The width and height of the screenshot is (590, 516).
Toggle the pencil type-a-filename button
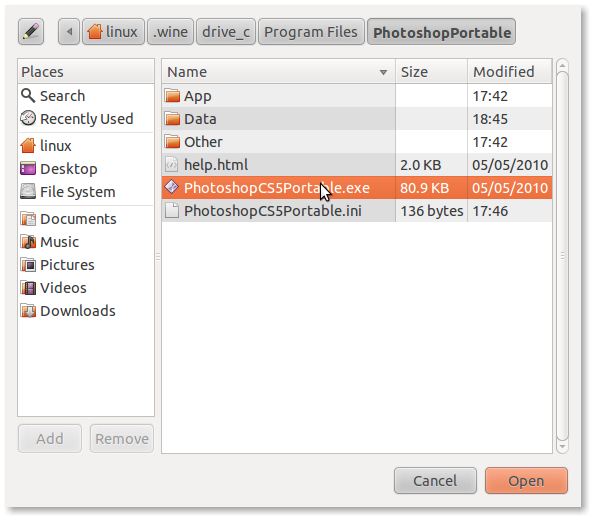[x=31, y=32]
